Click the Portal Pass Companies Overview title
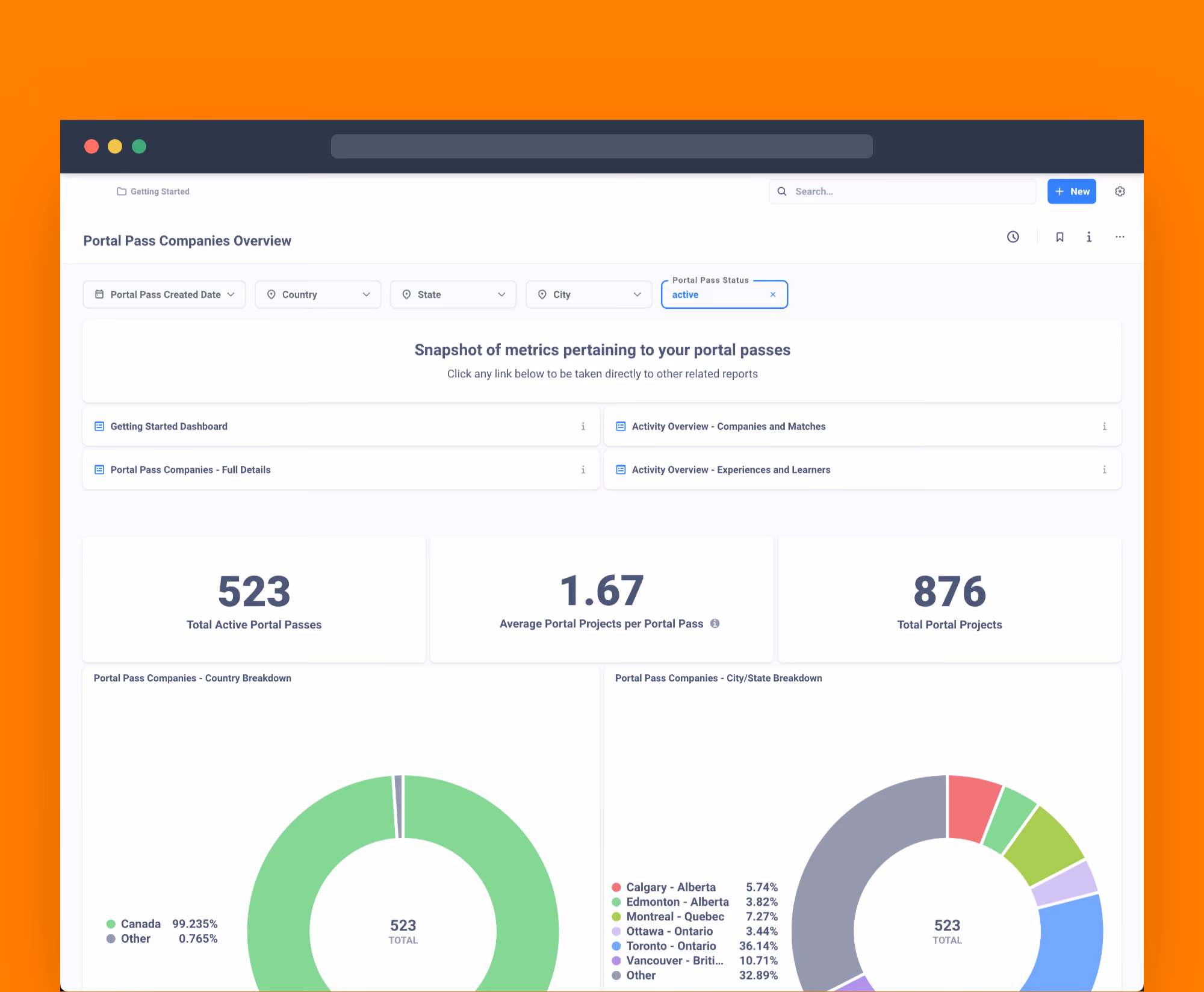 187,241
